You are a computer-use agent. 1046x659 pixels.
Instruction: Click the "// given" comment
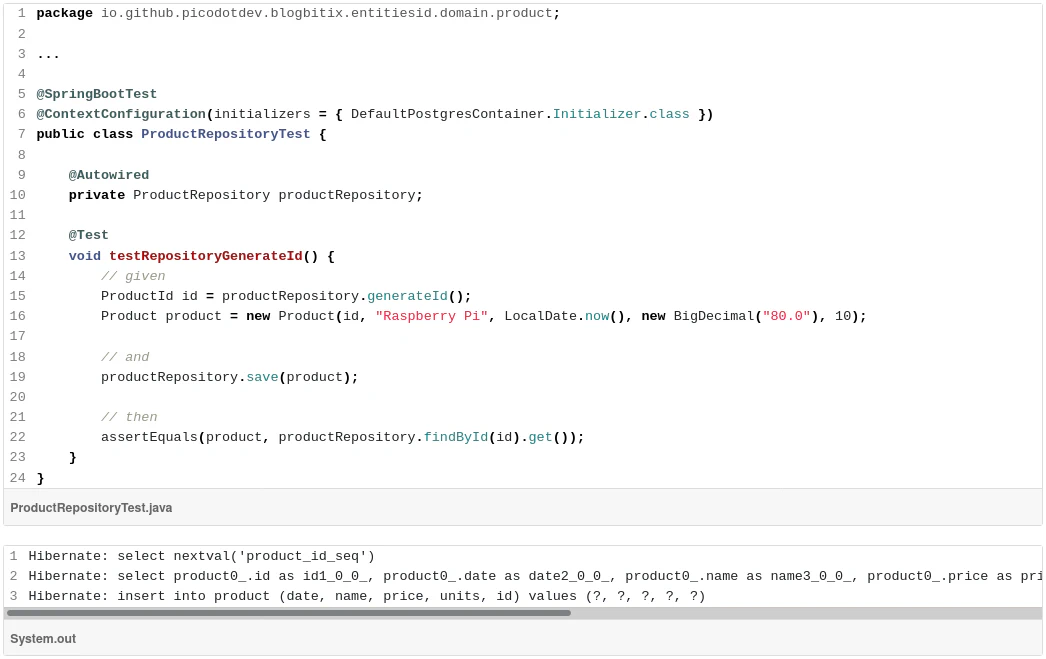click(x=133, y=276)
